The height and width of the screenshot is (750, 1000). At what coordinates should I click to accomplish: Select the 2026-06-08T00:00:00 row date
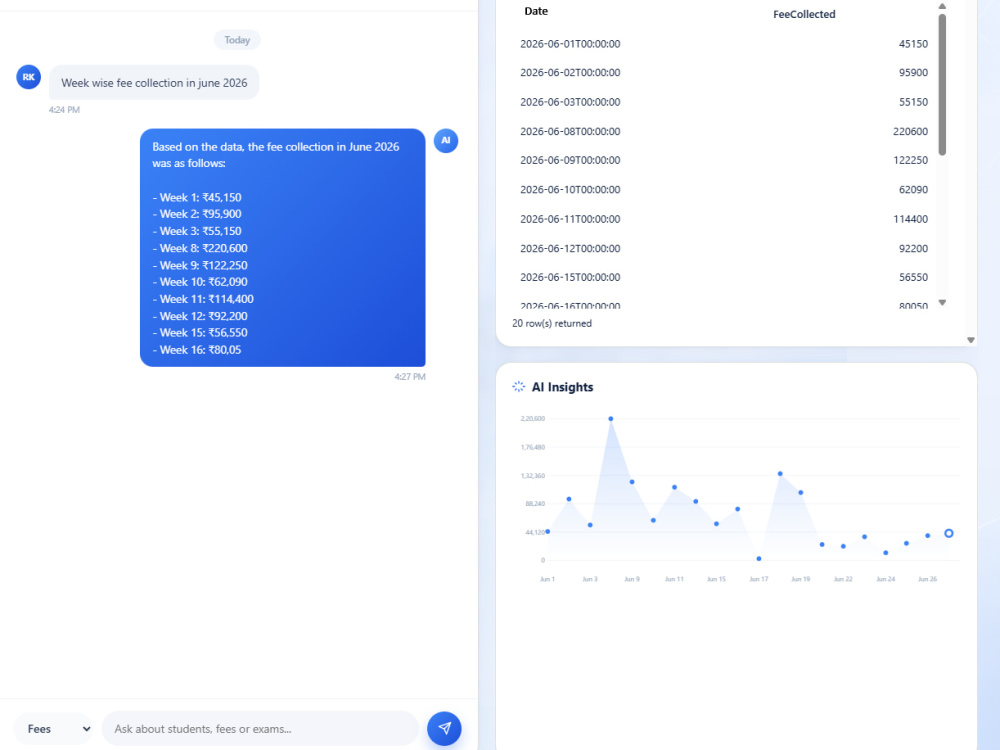tap(570, 131)
